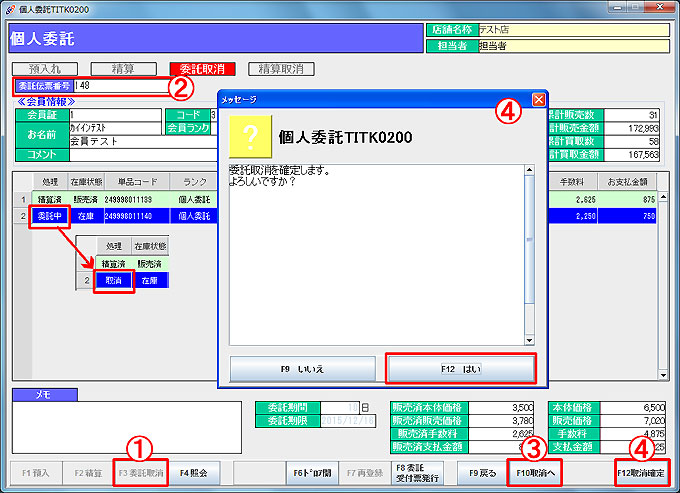The width and height of the screenshot is (680, 493).
Task: Click the 店舗名称 field テスト店
Action: point(574,30)
